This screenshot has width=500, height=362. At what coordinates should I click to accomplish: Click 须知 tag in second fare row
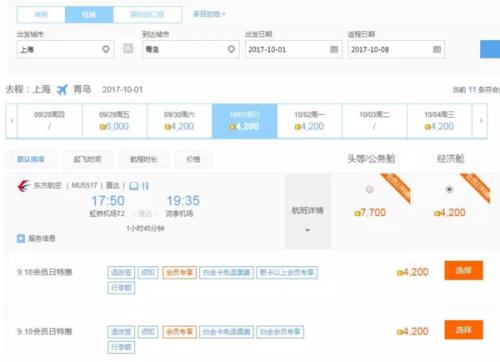click(x=148, y=332)
